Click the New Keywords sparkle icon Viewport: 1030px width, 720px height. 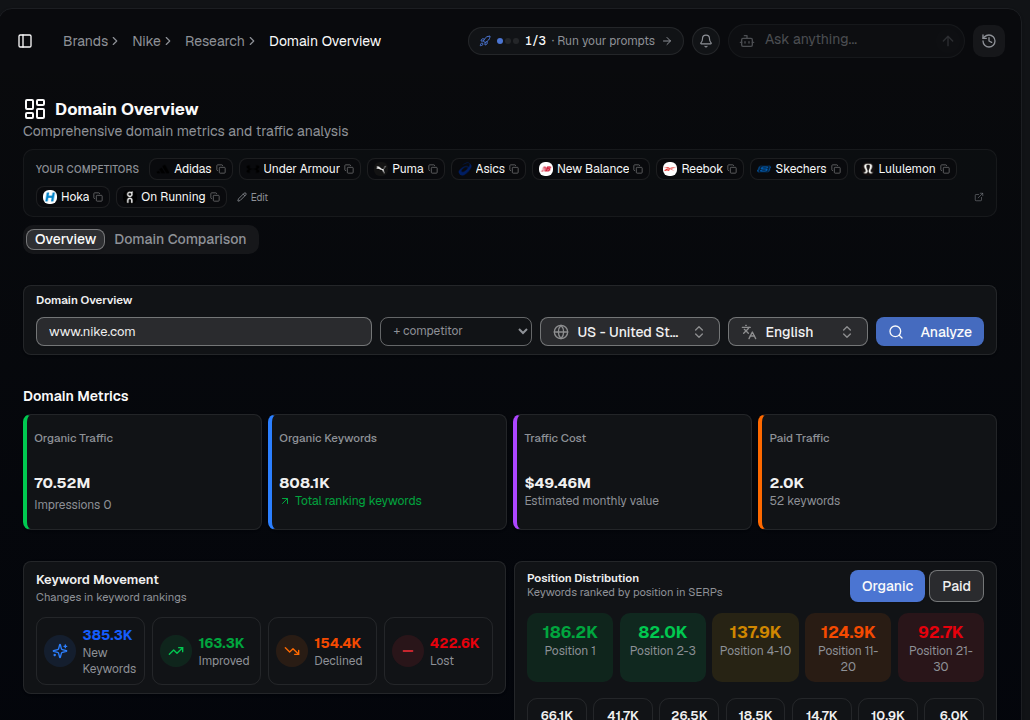pos(60,651)
